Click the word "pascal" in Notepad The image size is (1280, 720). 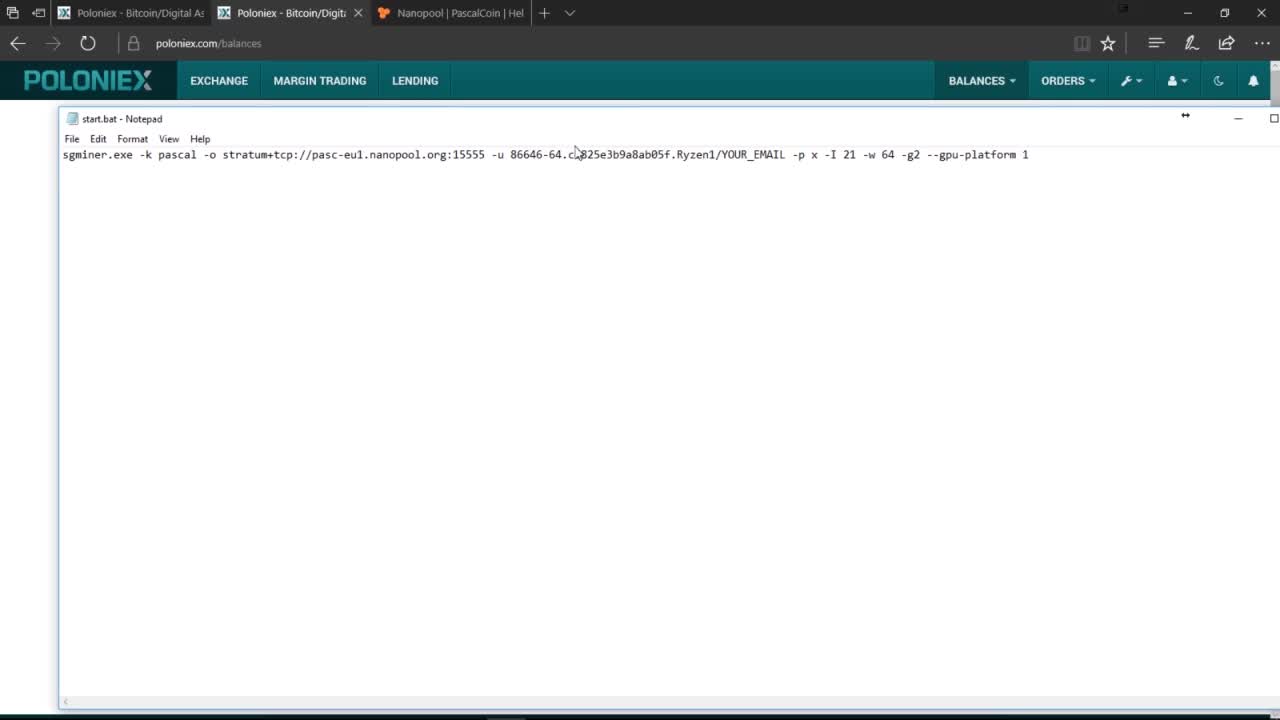point(177,155)
